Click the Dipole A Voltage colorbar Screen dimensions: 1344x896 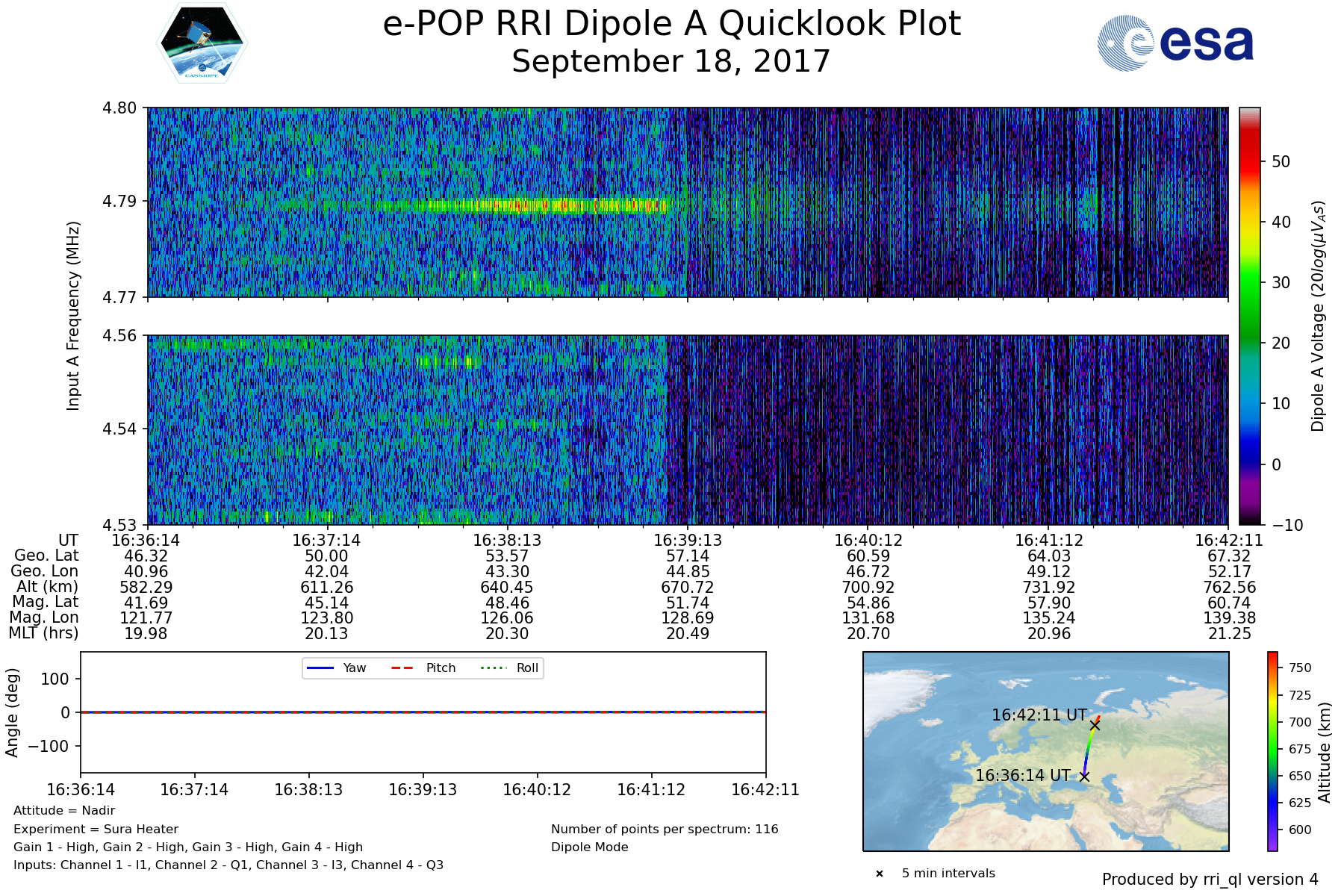pos(1249,316)
